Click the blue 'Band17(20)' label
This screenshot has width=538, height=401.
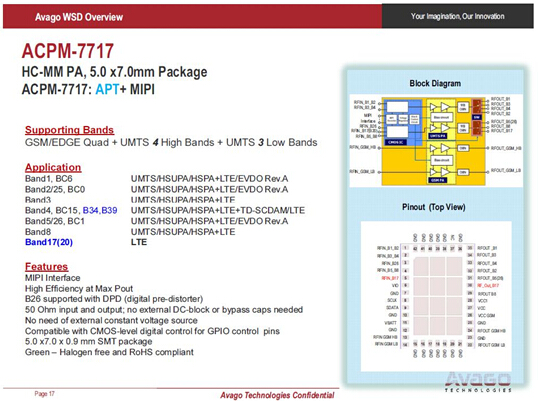click(49, 242)
